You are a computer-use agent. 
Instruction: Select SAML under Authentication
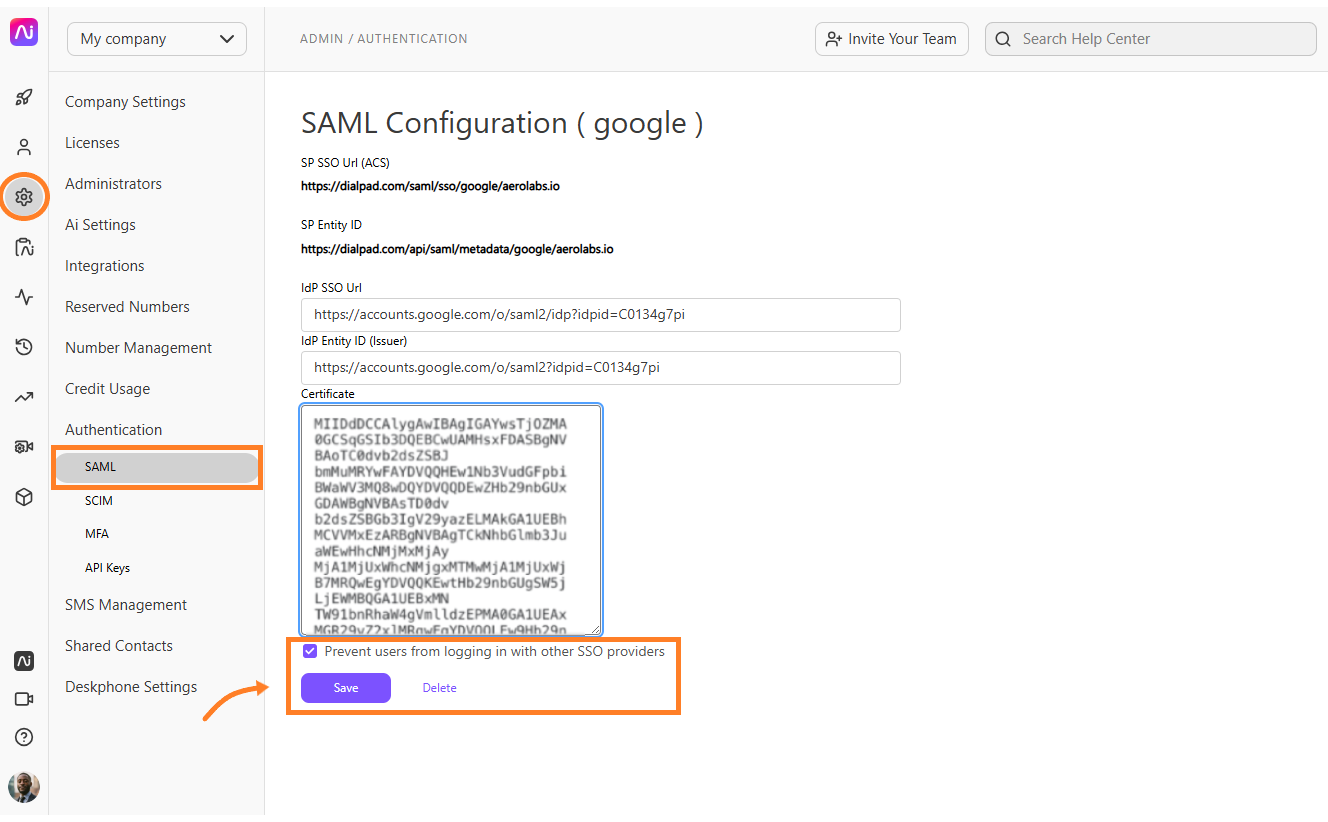(157, 467)
